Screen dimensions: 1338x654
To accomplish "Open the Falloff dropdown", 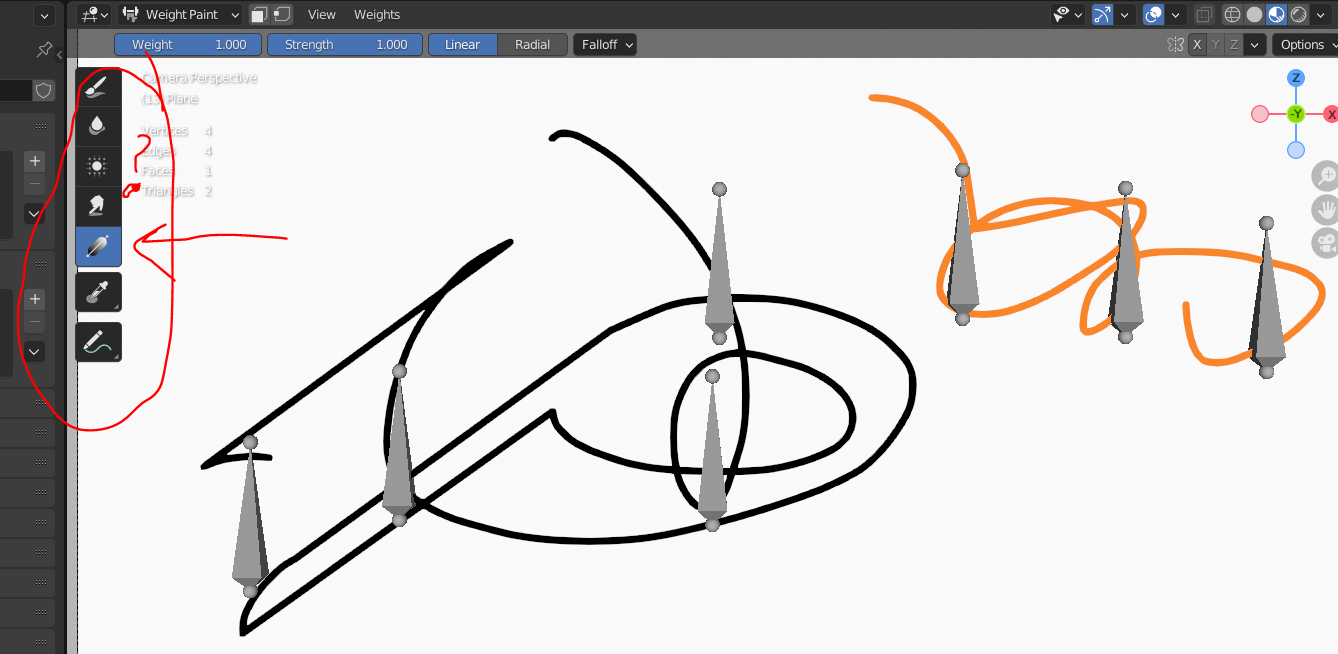I will pyautogui.click(x=604, y=45).
